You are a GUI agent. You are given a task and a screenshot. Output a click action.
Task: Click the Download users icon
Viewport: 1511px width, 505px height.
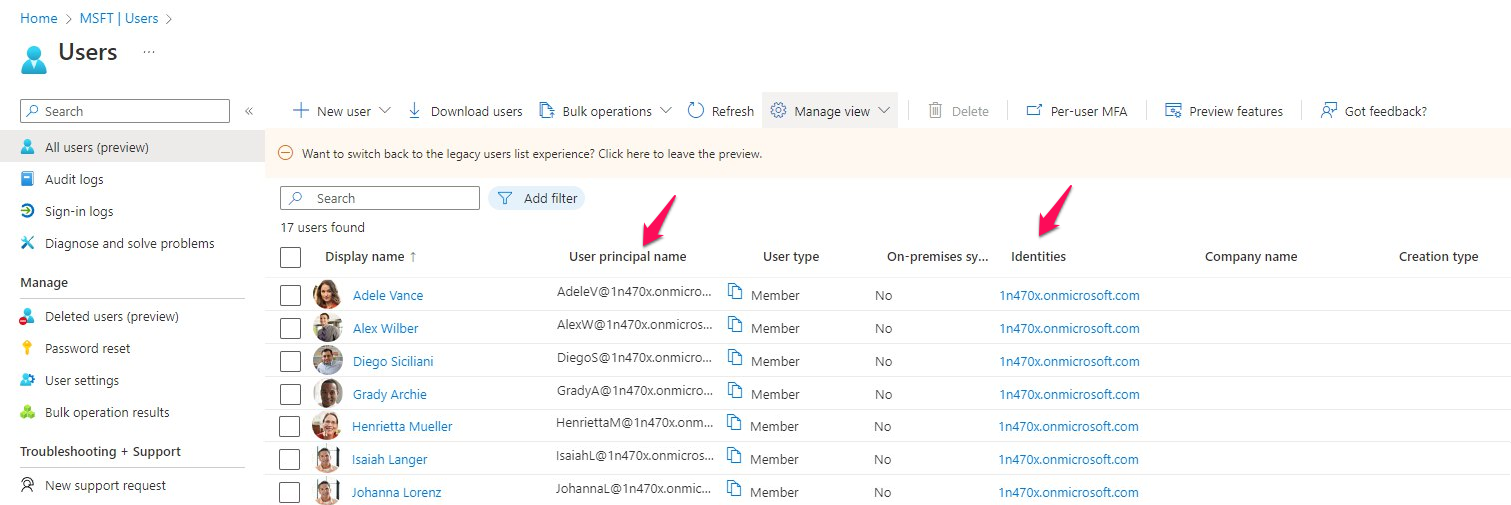pos(415,111)
